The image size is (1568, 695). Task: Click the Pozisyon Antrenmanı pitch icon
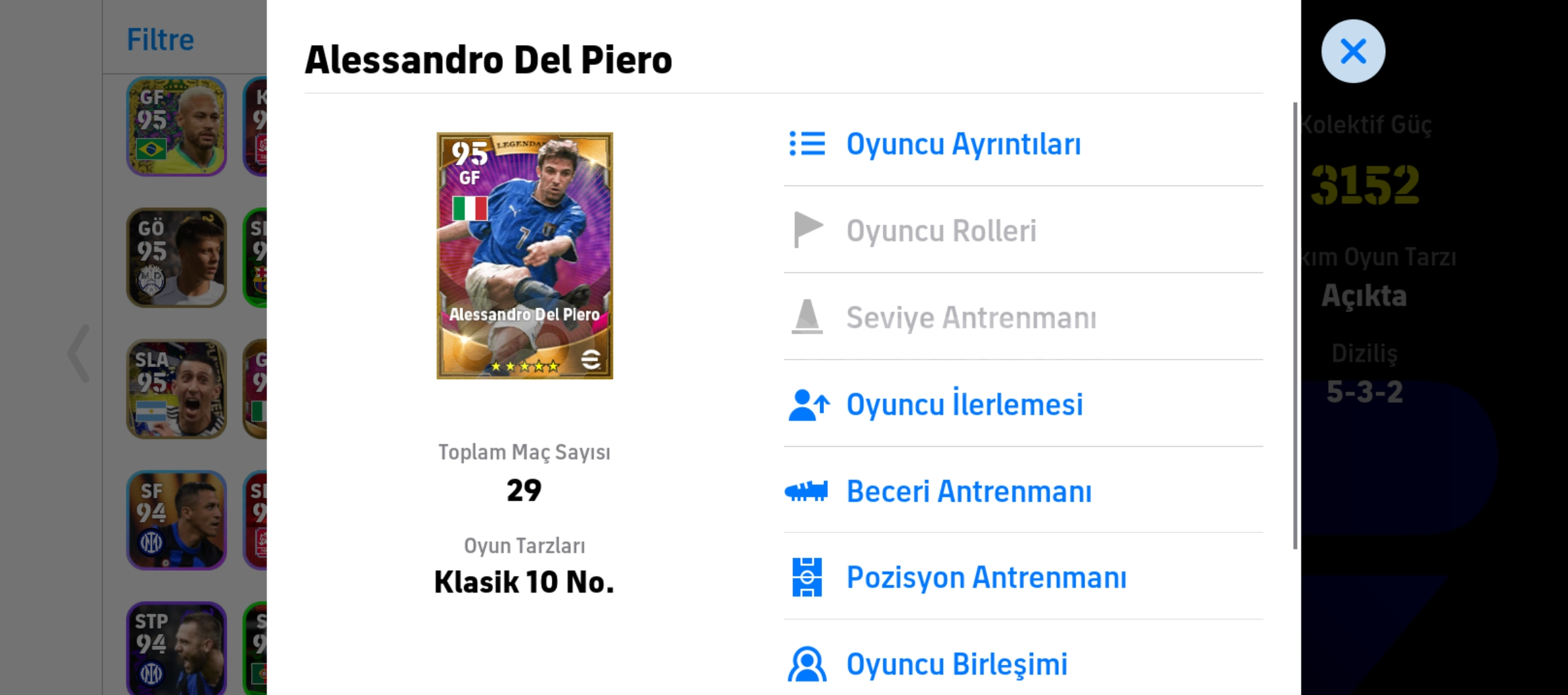[x=807, y=577]
